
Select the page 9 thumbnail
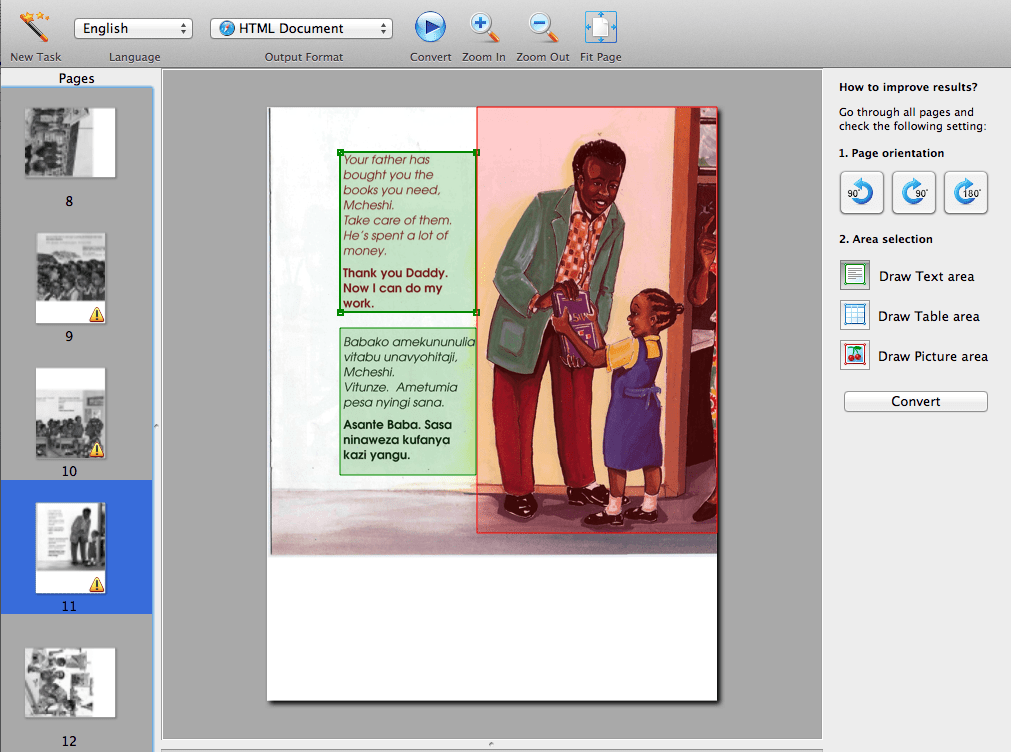70,278
